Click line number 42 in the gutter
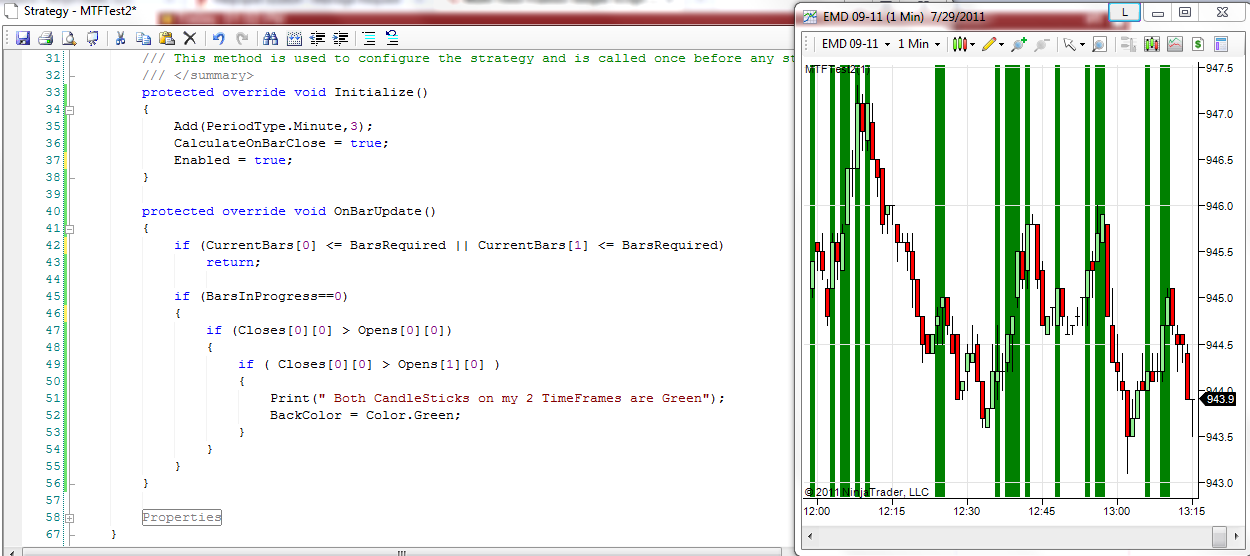This screenshot has width=1250, height=556. coord(53,245)
